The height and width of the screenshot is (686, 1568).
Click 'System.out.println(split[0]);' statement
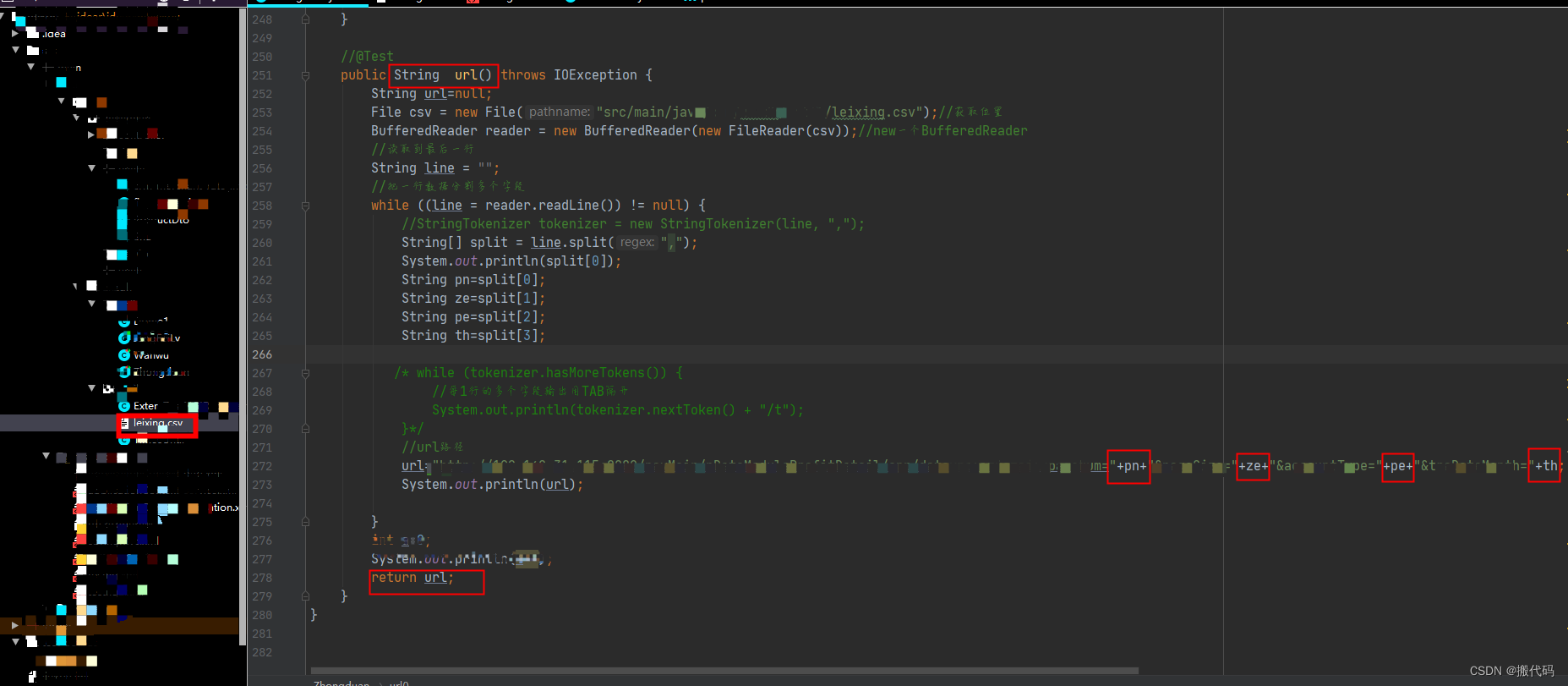(x=511, y=261)
